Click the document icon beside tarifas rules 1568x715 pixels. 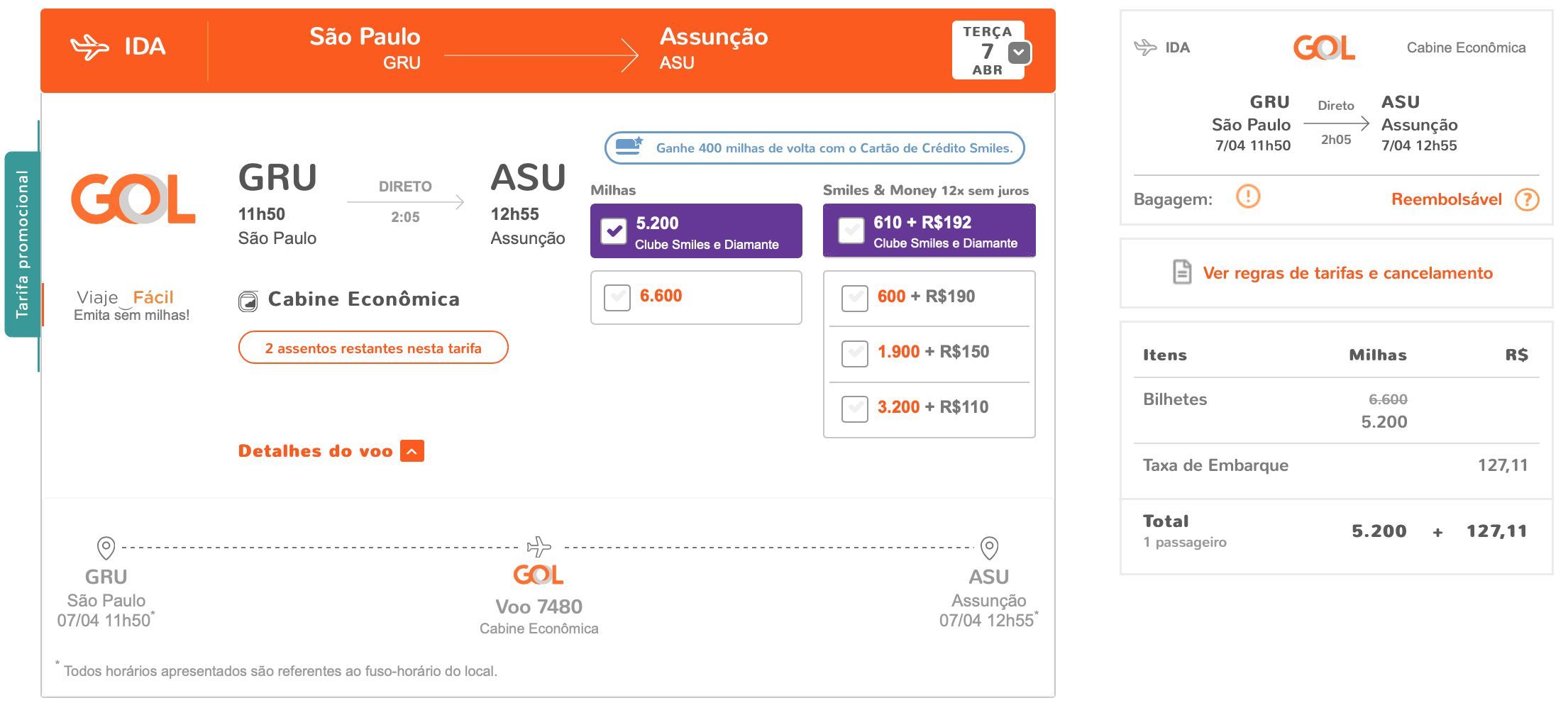click(x=1182, y=272)
